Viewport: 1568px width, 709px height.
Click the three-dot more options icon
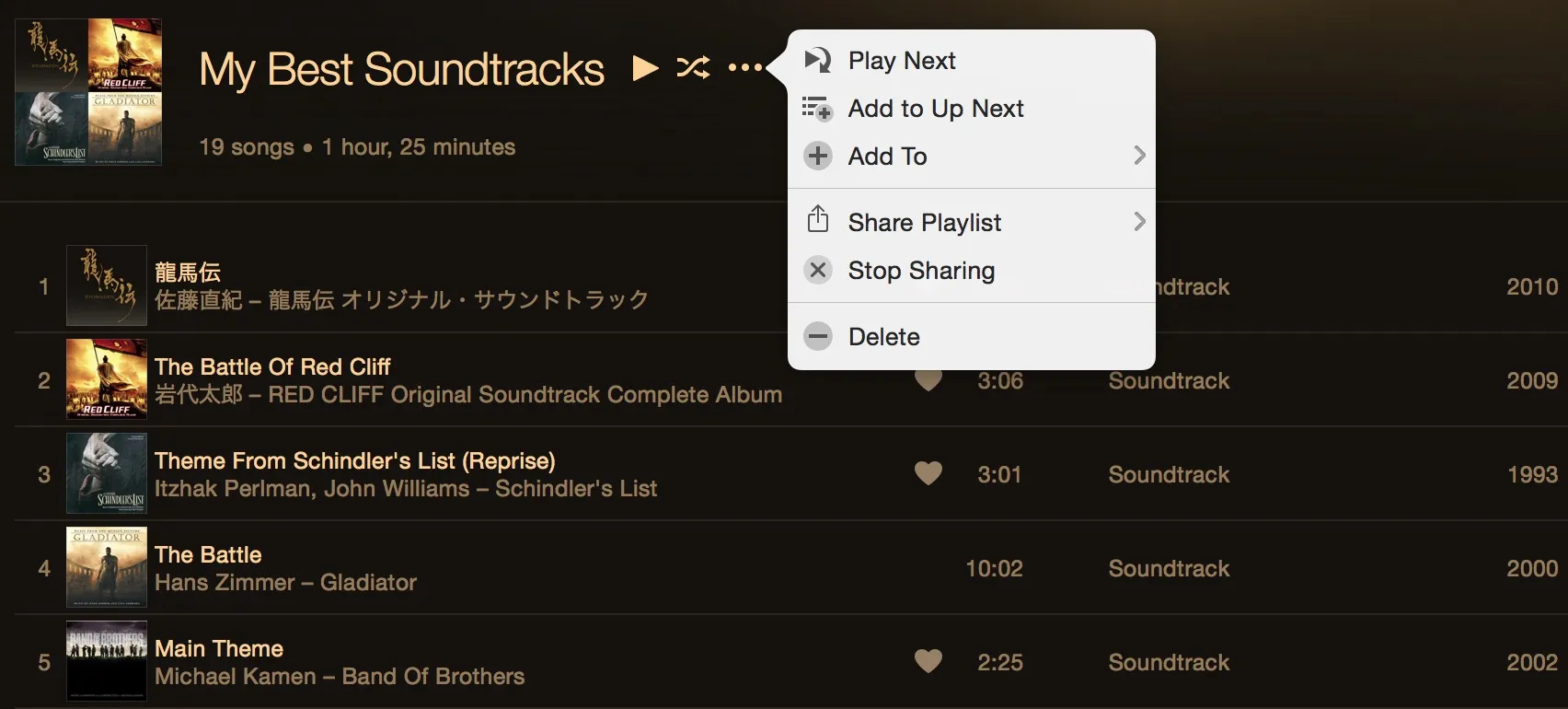tap(744, 67)
